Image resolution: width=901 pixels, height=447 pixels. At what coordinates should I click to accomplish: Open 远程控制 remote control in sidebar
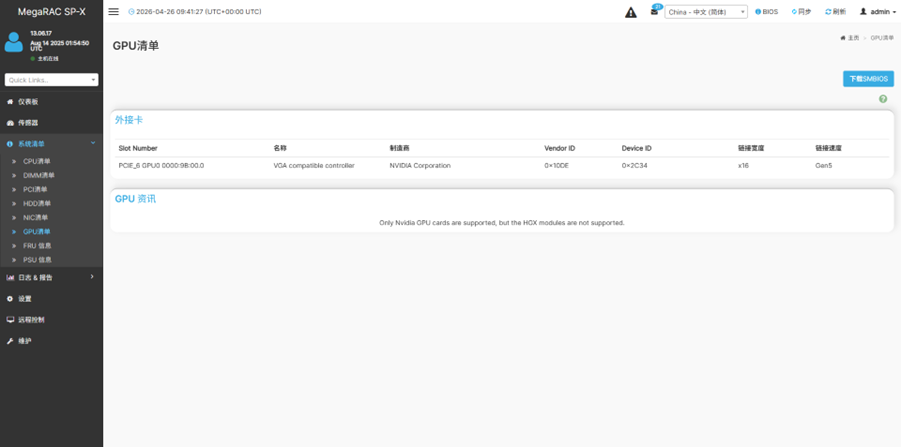(51, 319)
